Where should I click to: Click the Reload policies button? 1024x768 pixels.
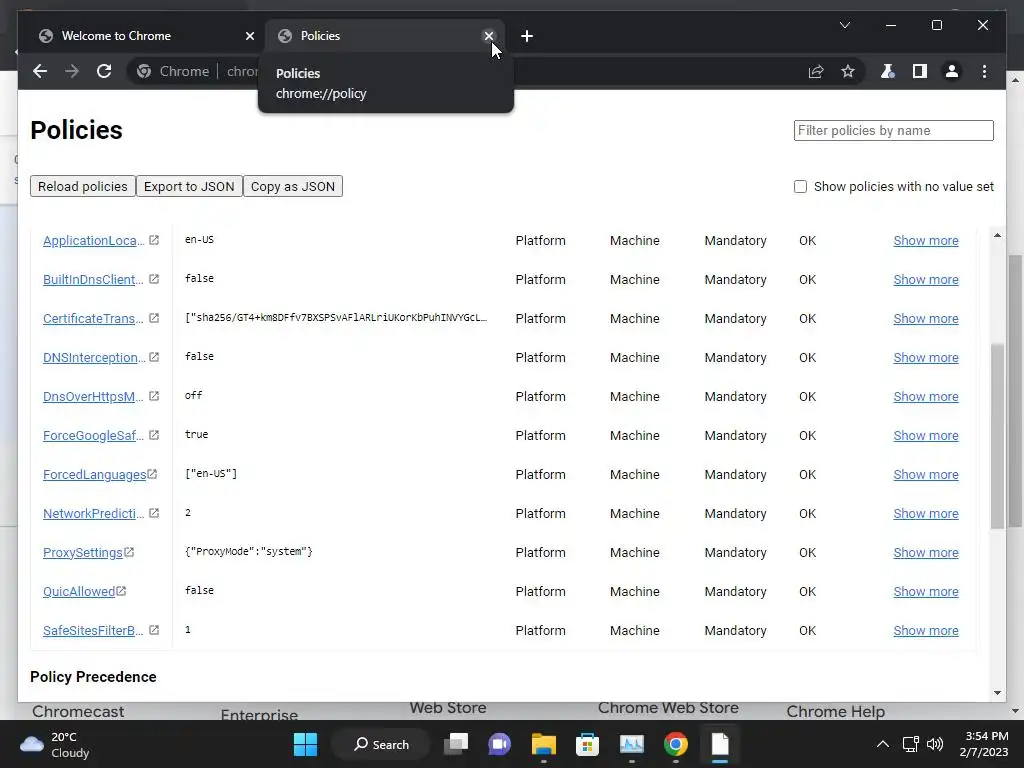click(82, 187)
